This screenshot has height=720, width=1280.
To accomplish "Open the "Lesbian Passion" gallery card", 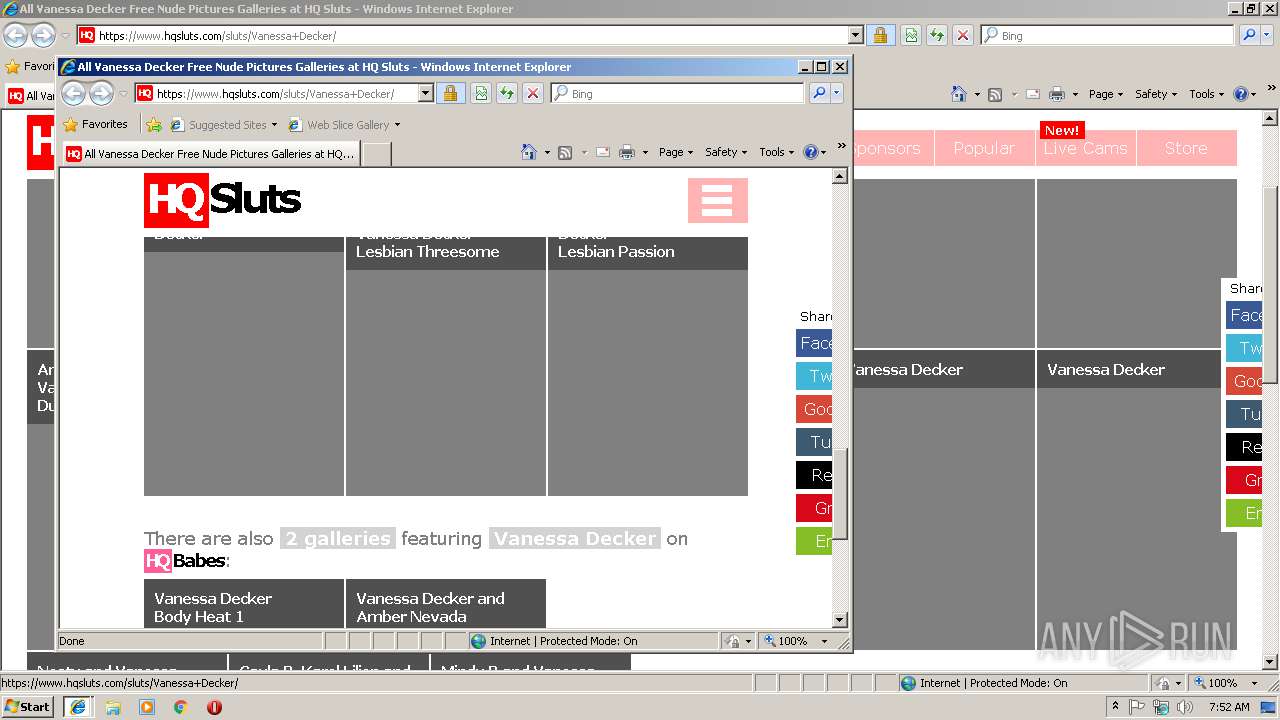I will click(x=647, y=365).
